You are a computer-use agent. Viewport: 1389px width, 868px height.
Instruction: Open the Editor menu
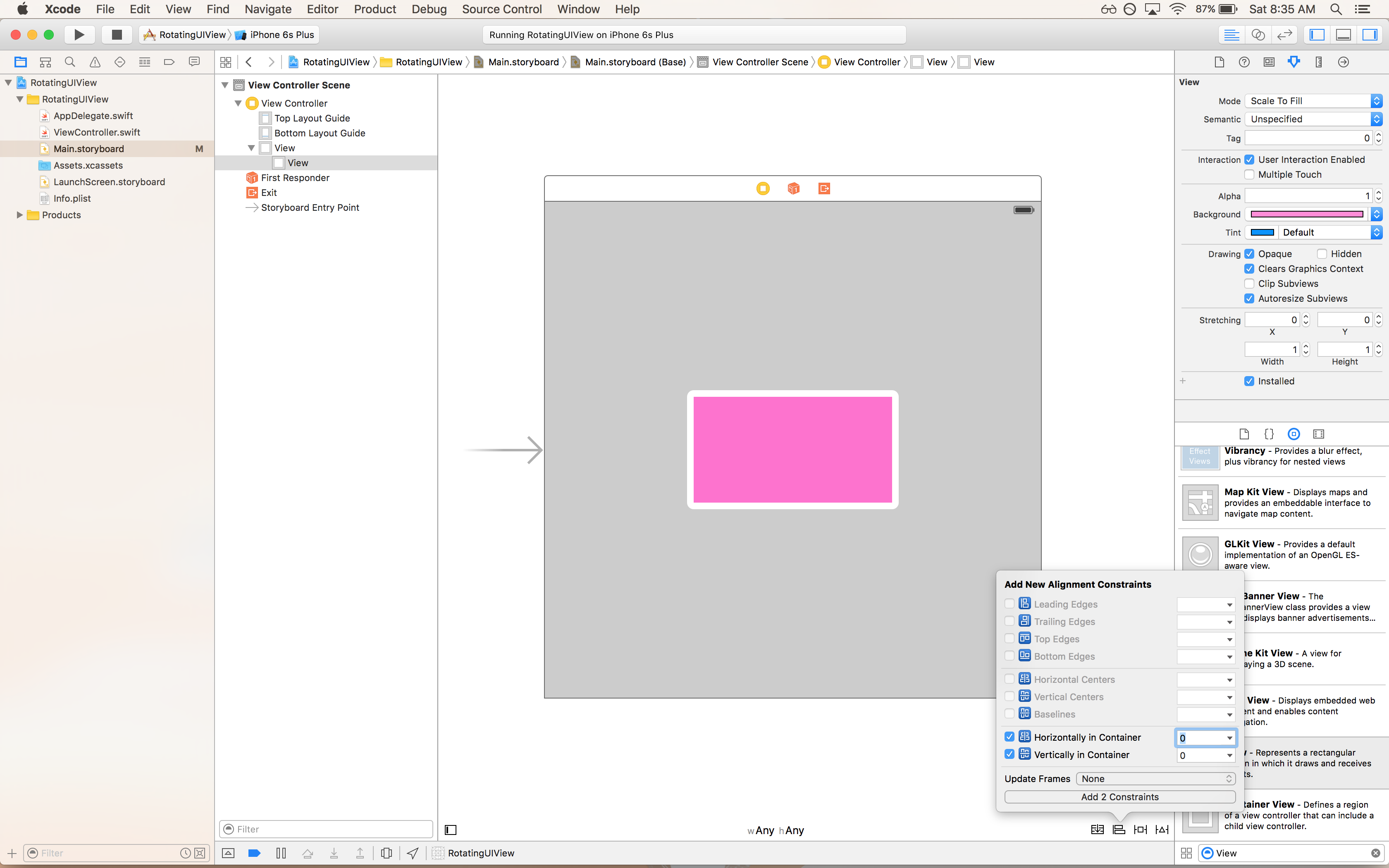[x=322, y=9]
